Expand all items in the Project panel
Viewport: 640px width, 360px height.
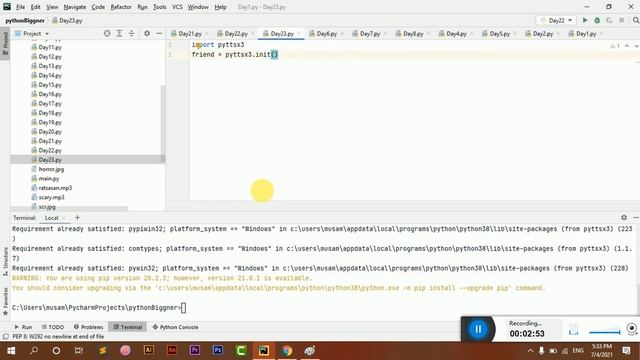point(119,33)
